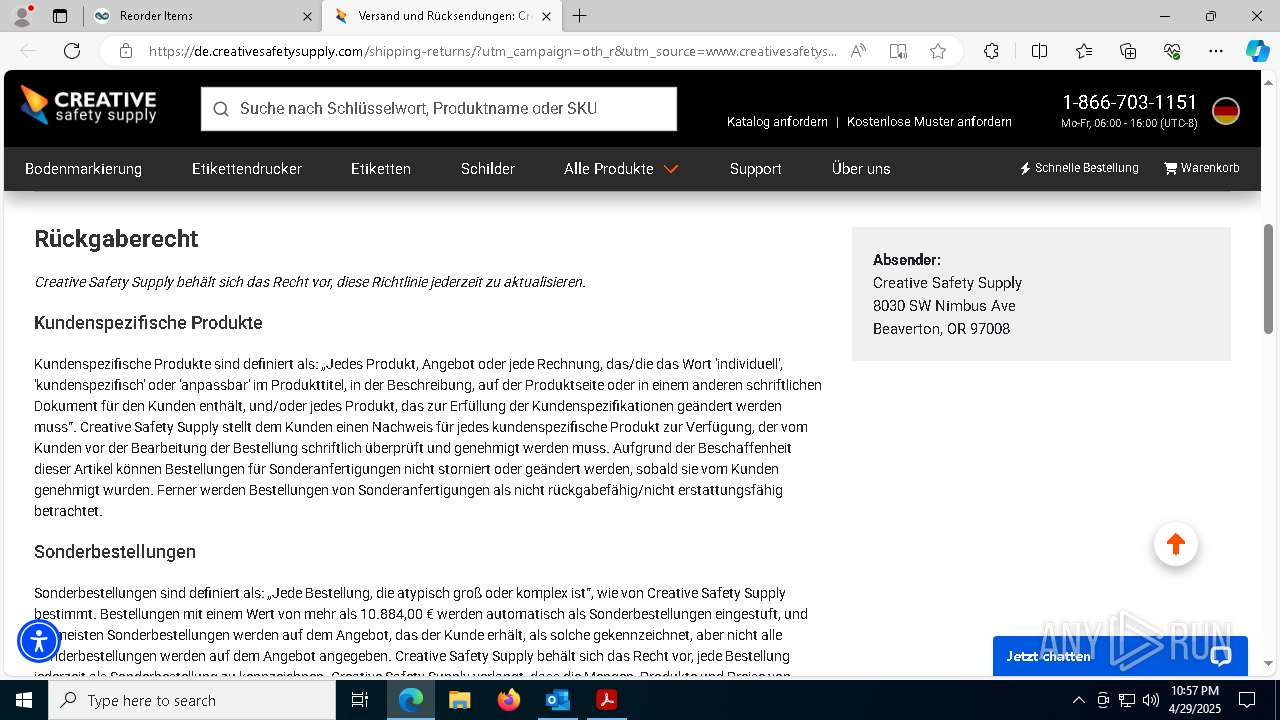Open Browser essentials heart icon

coord(1172,51)
